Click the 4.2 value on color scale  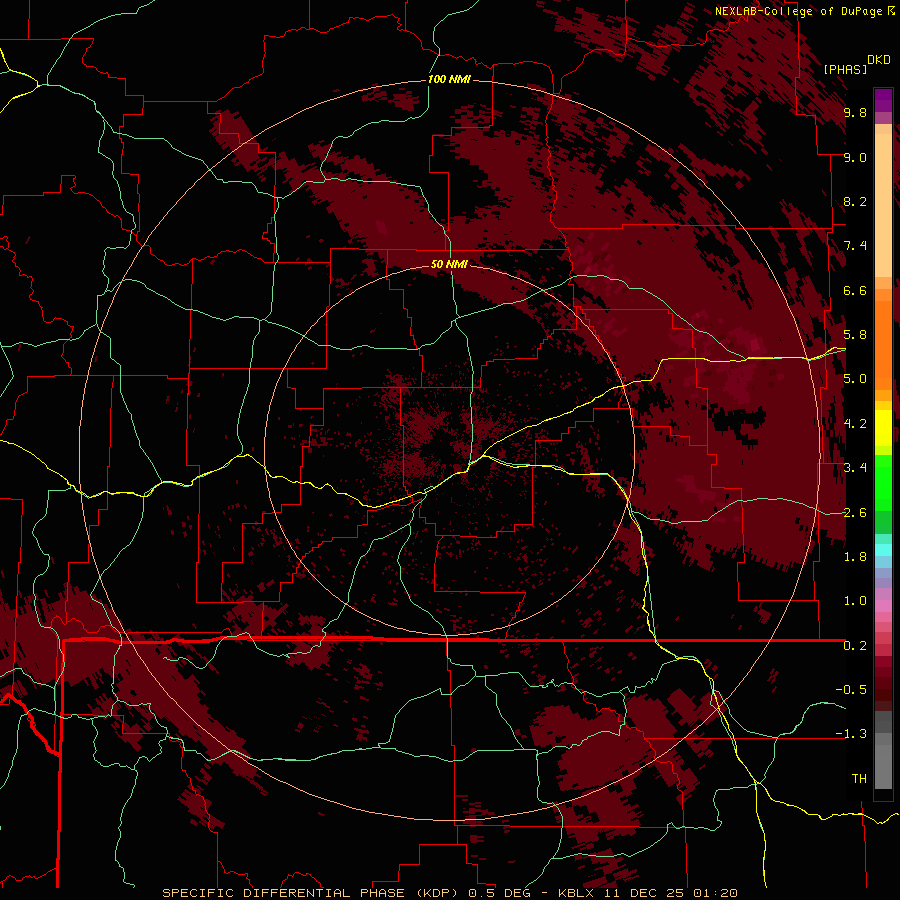[x=855, y=424]
